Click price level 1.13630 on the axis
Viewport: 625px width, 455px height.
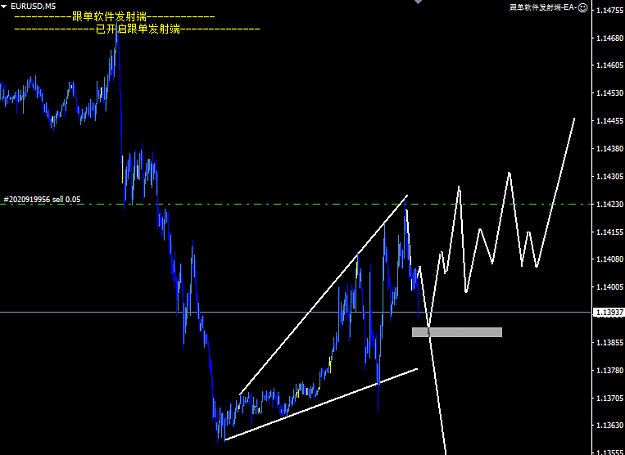click(x=609, y=426)
